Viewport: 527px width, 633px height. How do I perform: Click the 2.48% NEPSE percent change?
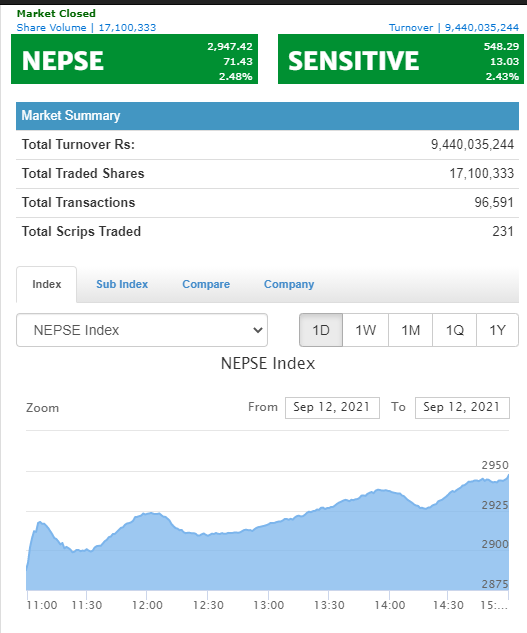tap(235, 76)
